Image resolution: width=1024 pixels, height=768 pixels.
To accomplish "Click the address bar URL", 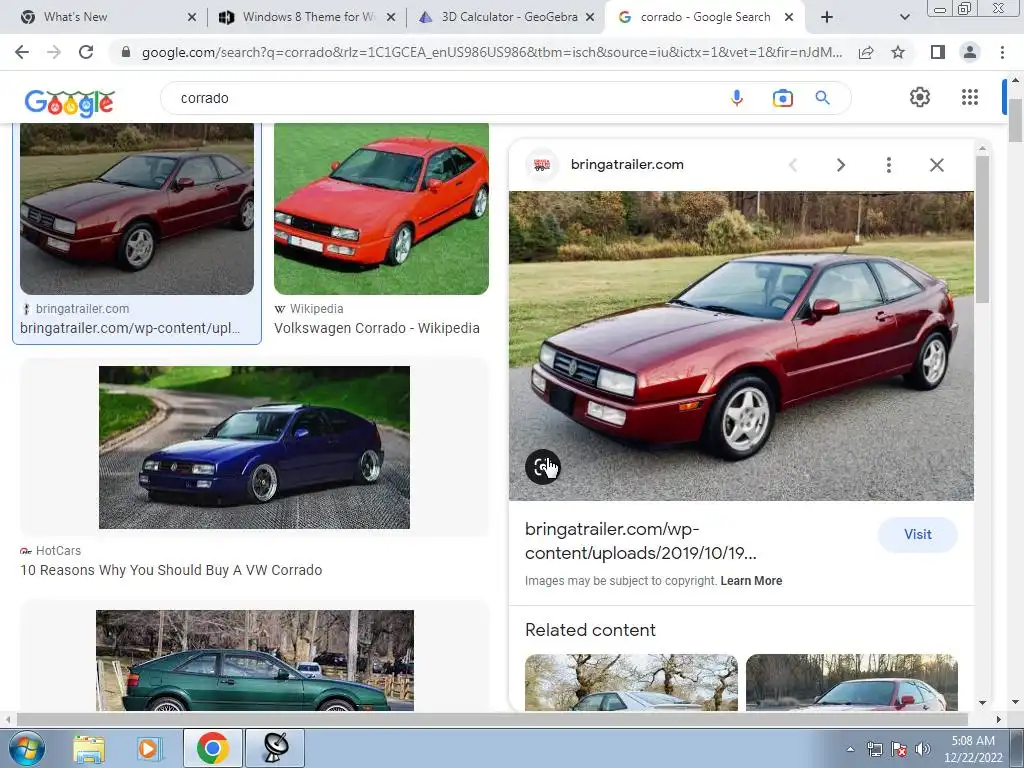I will pyautogui.click(x=491, y=52).
